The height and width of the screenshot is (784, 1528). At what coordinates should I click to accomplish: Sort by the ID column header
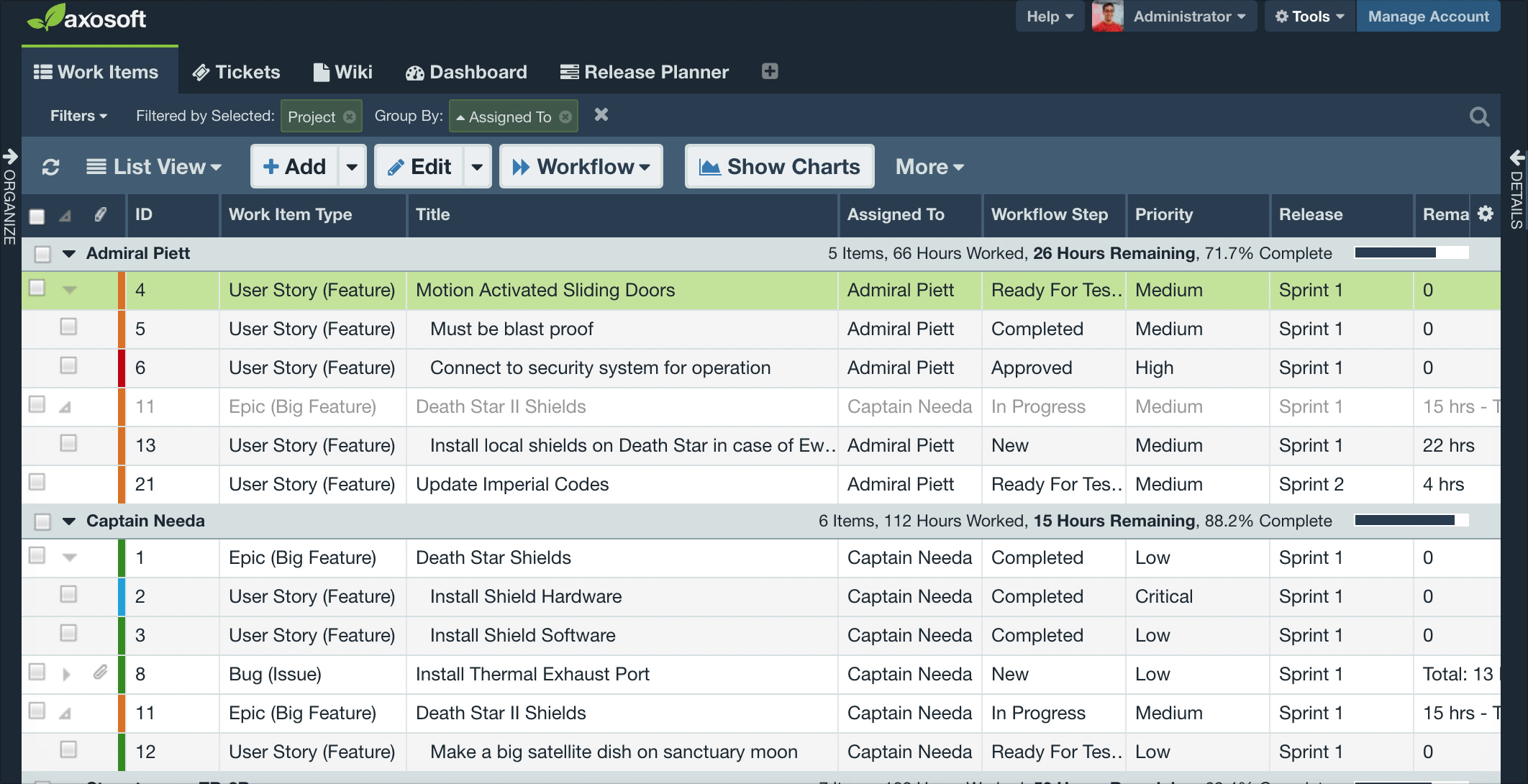point(173,214)
